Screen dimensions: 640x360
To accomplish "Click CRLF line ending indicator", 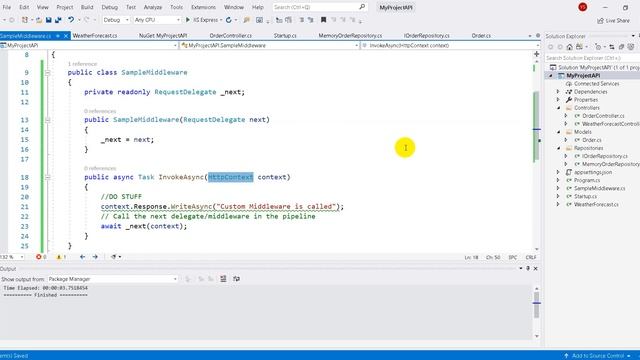I will pyautogui.click(x=531, y=257).
